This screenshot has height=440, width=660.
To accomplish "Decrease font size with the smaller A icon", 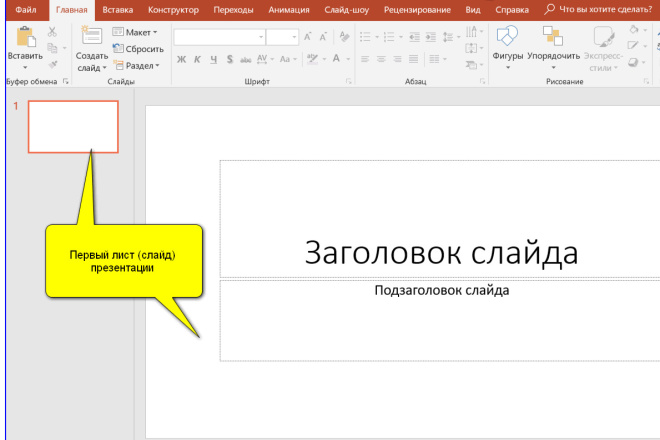I will point(323,37).
